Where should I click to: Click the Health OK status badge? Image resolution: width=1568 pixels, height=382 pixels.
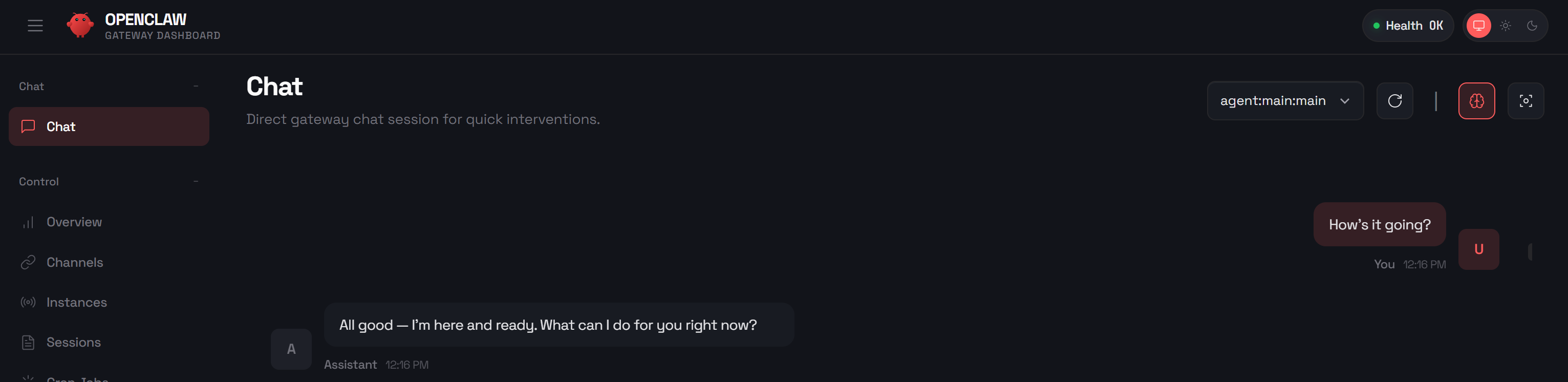pos(1407,25)
